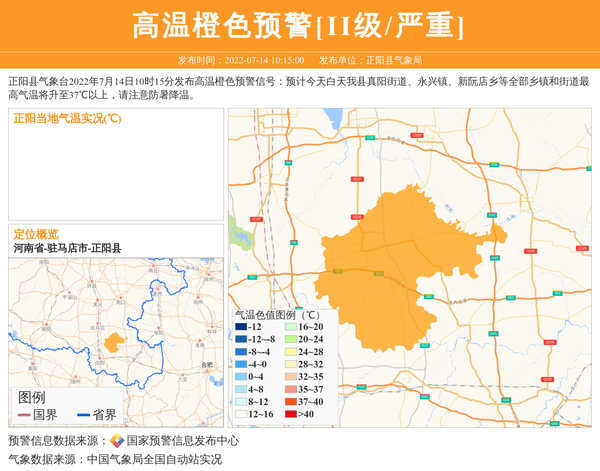Select the darkest blue -12 legend swatch
This screenshot has height=471, width=600.
[241, 327]
